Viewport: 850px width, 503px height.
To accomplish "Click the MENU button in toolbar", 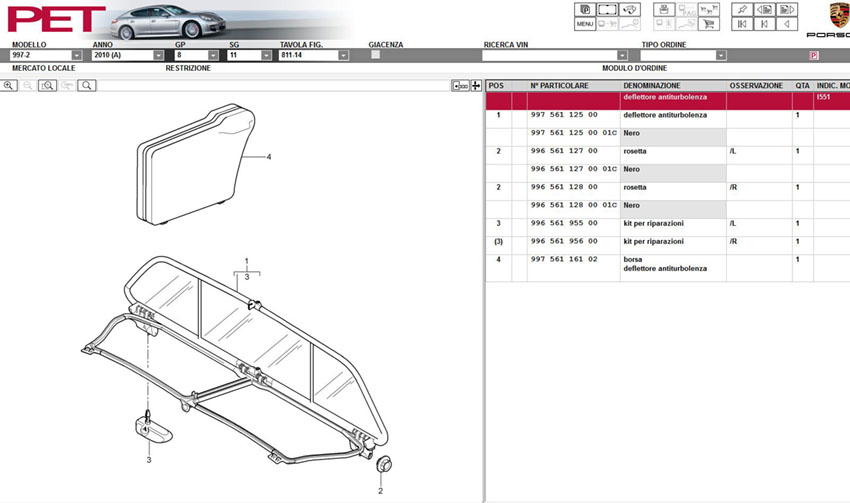I will (585, 24).
